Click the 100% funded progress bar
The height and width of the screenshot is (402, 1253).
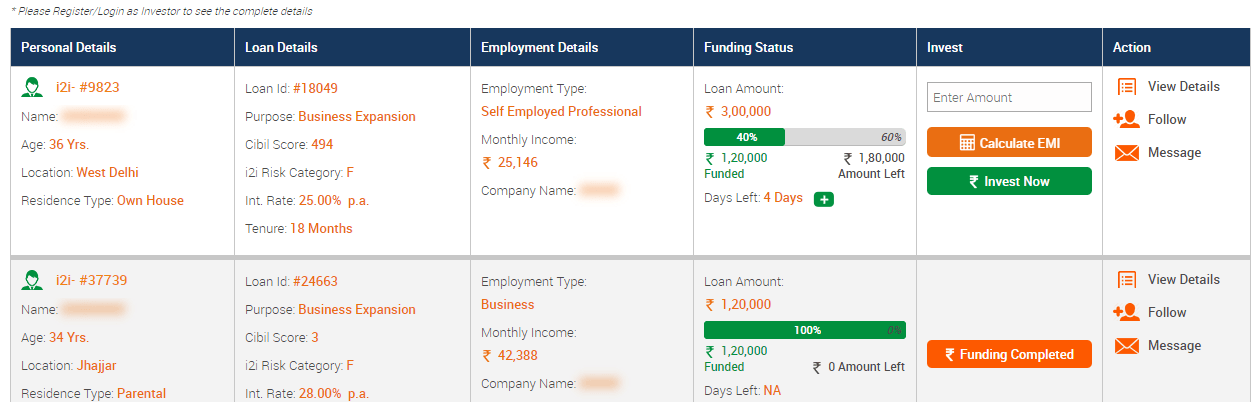point(805,330)
